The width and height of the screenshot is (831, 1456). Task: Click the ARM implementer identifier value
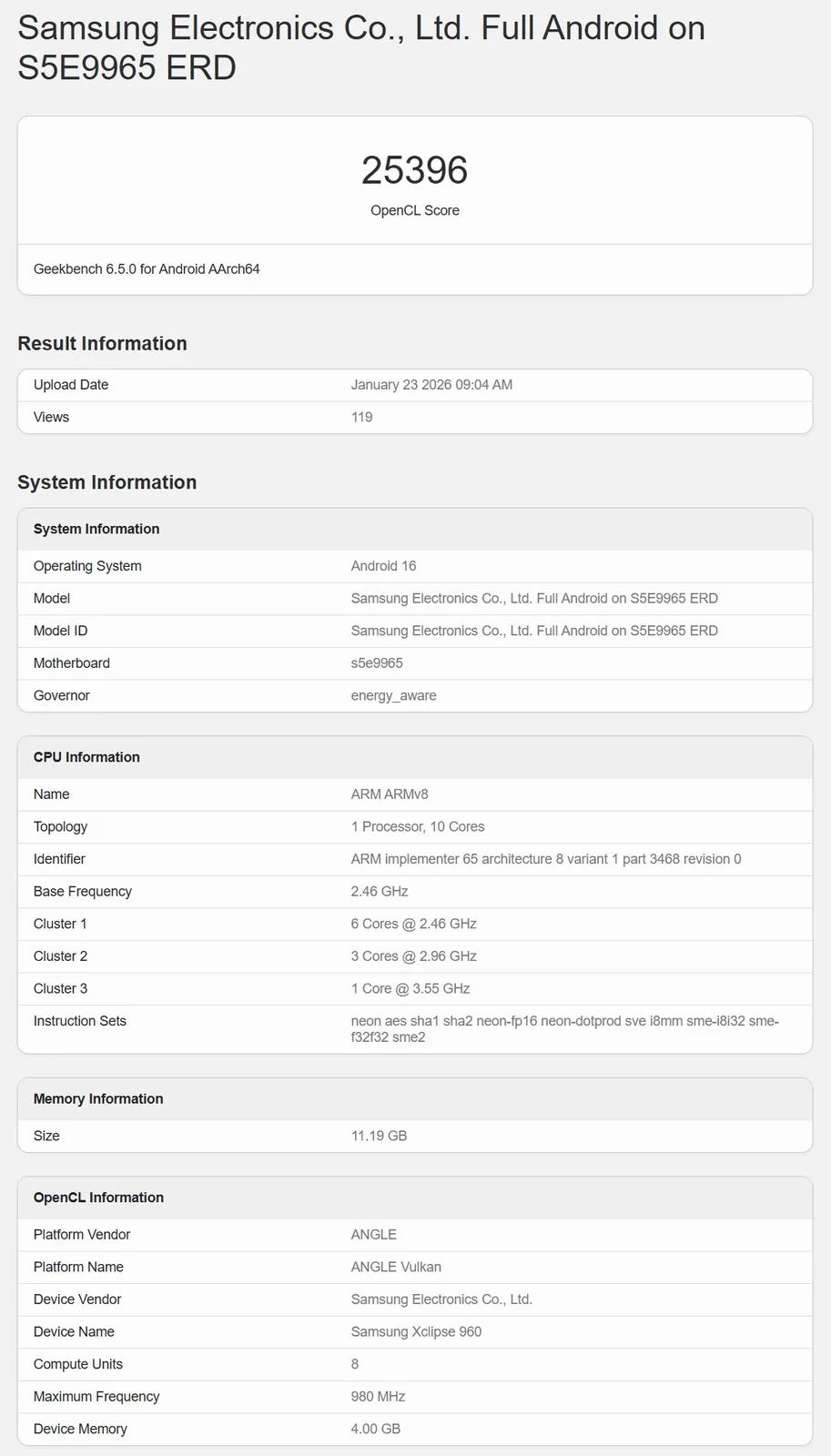point(545,859)
